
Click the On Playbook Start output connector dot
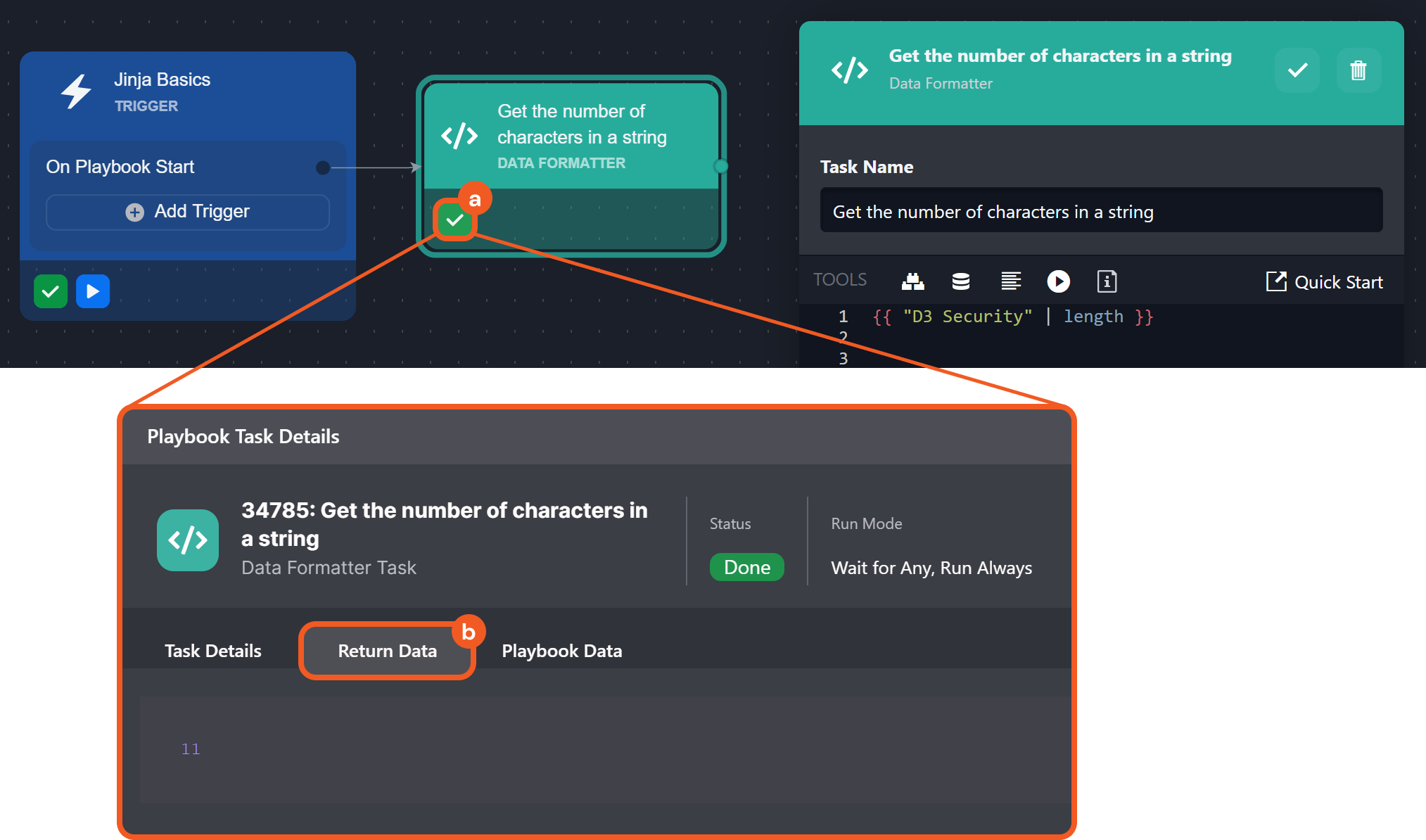[323, 167]
